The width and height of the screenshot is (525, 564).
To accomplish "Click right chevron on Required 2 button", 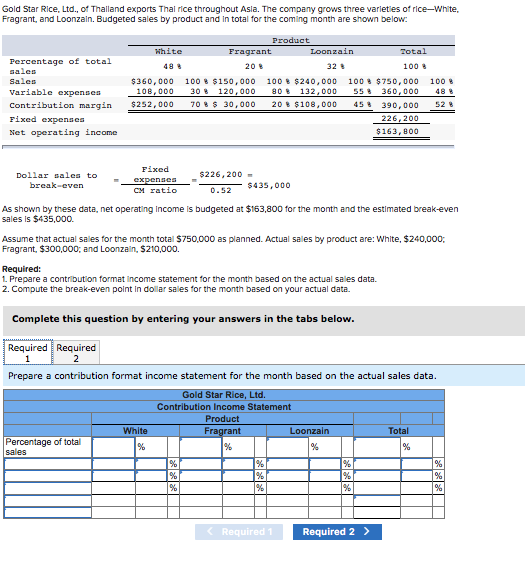I will (x=367, y=531).
